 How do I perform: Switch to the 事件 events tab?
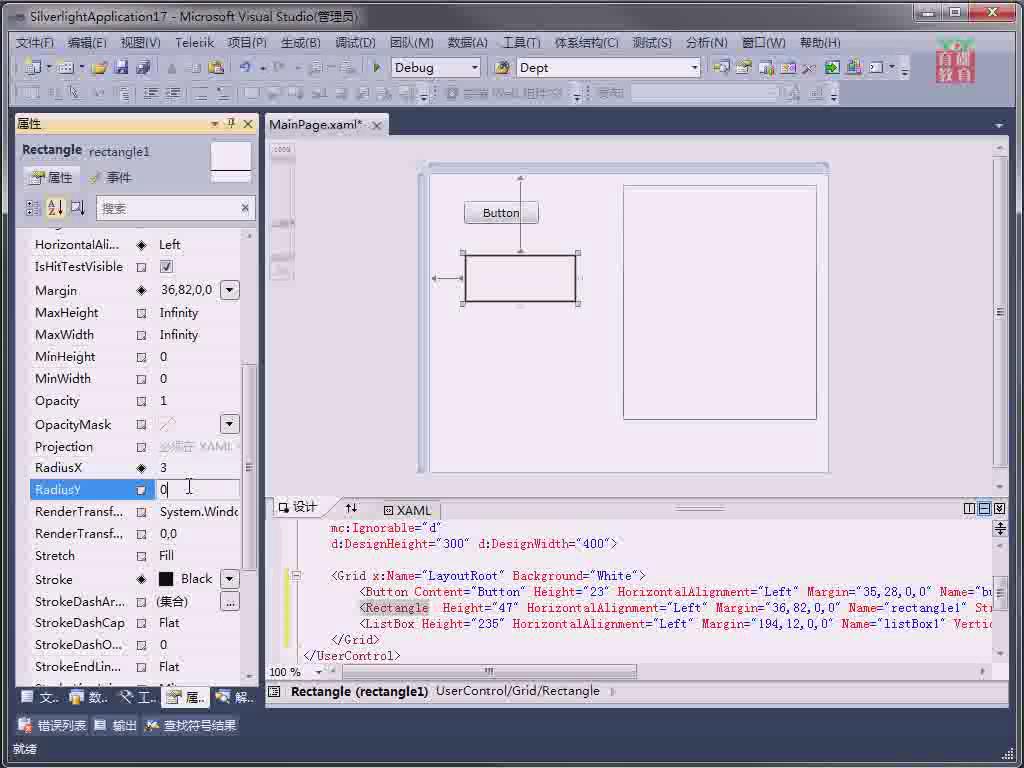click(111, 178)
